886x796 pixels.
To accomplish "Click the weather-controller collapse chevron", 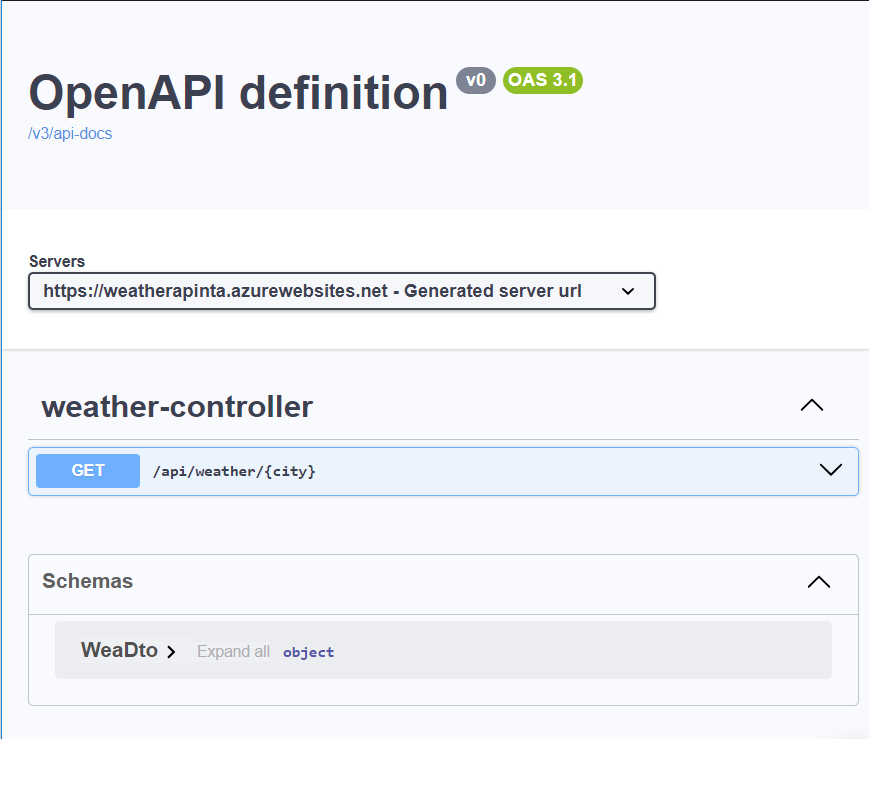I will 811,405.
